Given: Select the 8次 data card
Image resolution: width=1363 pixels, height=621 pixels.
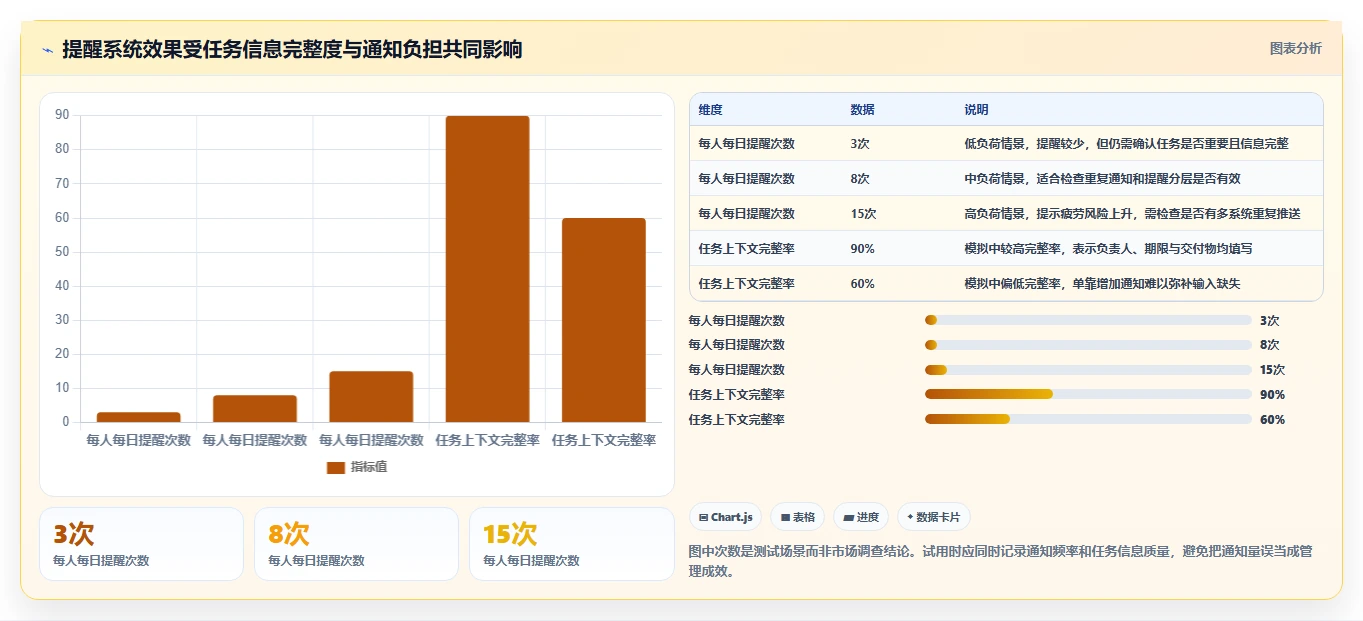Looking at the screenshot, I should [356, 544].
